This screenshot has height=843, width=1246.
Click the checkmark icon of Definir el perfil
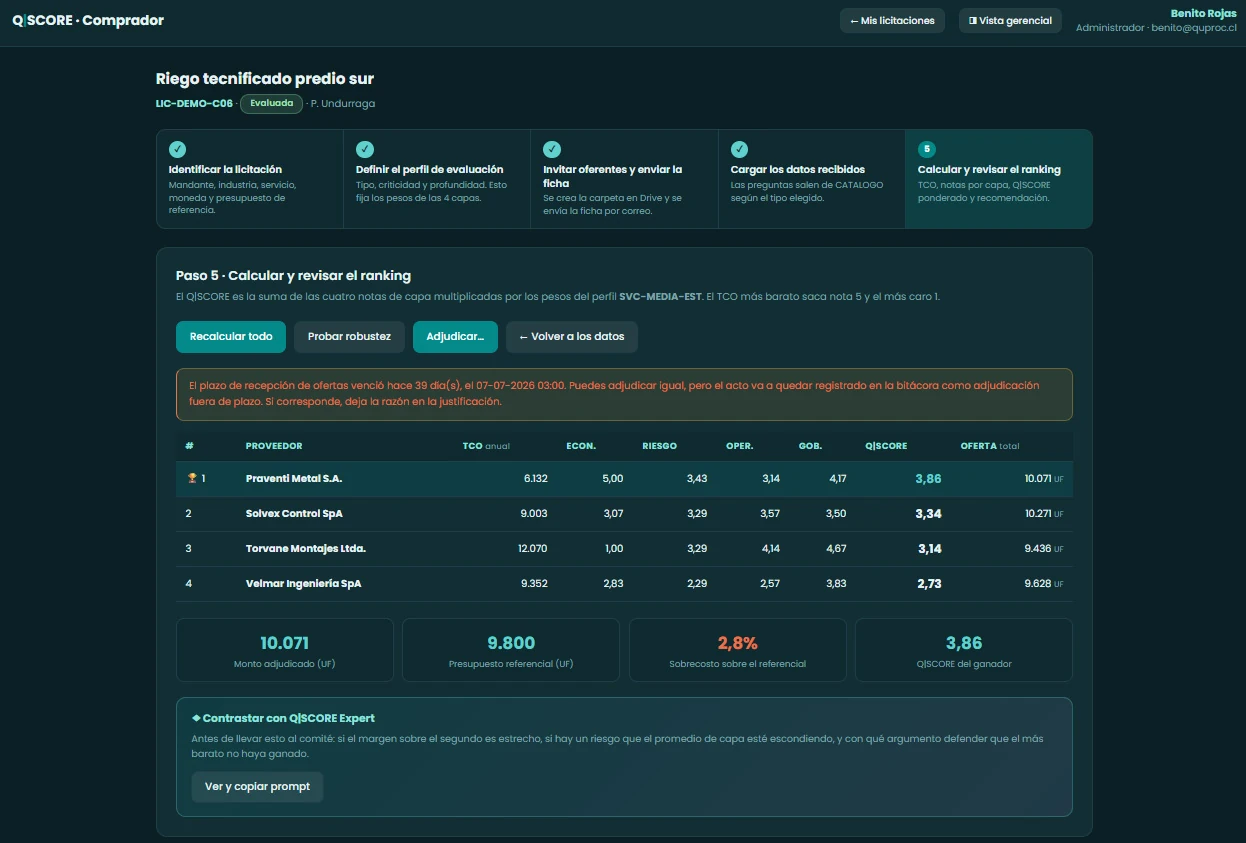(365, 149)
